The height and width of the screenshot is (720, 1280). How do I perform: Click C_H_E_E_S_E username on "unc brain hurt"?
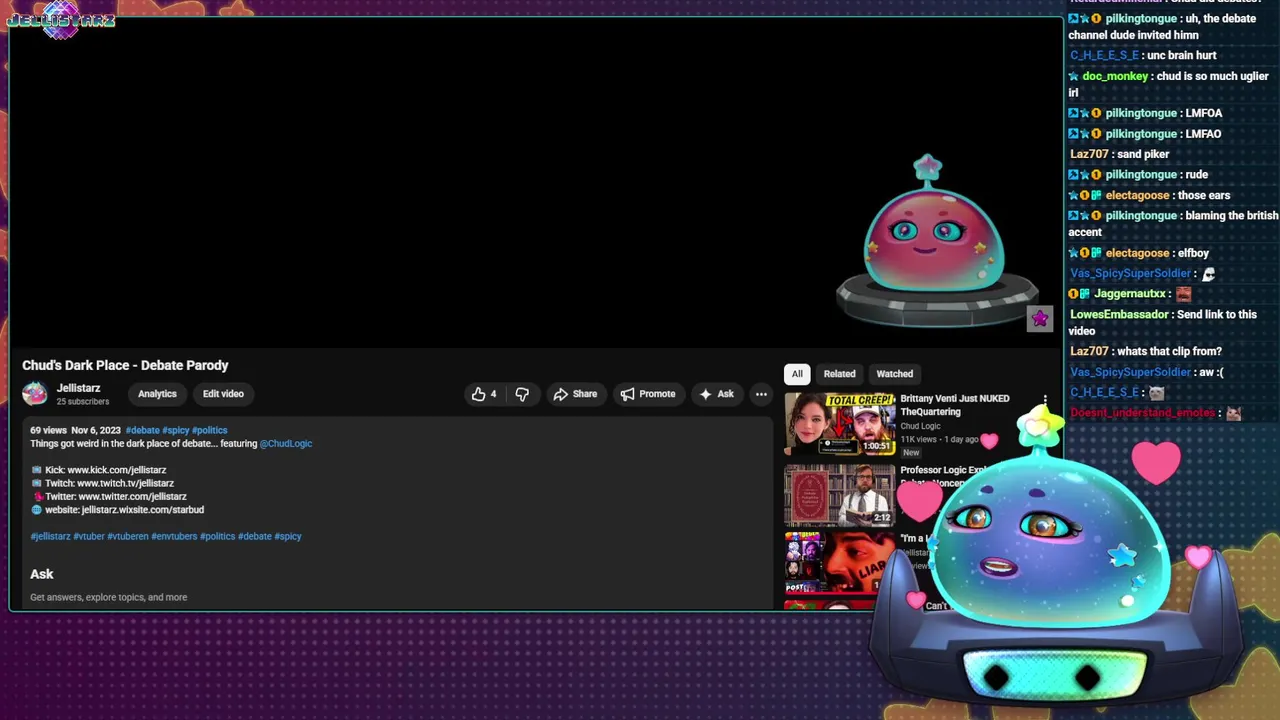point(1104,55)
